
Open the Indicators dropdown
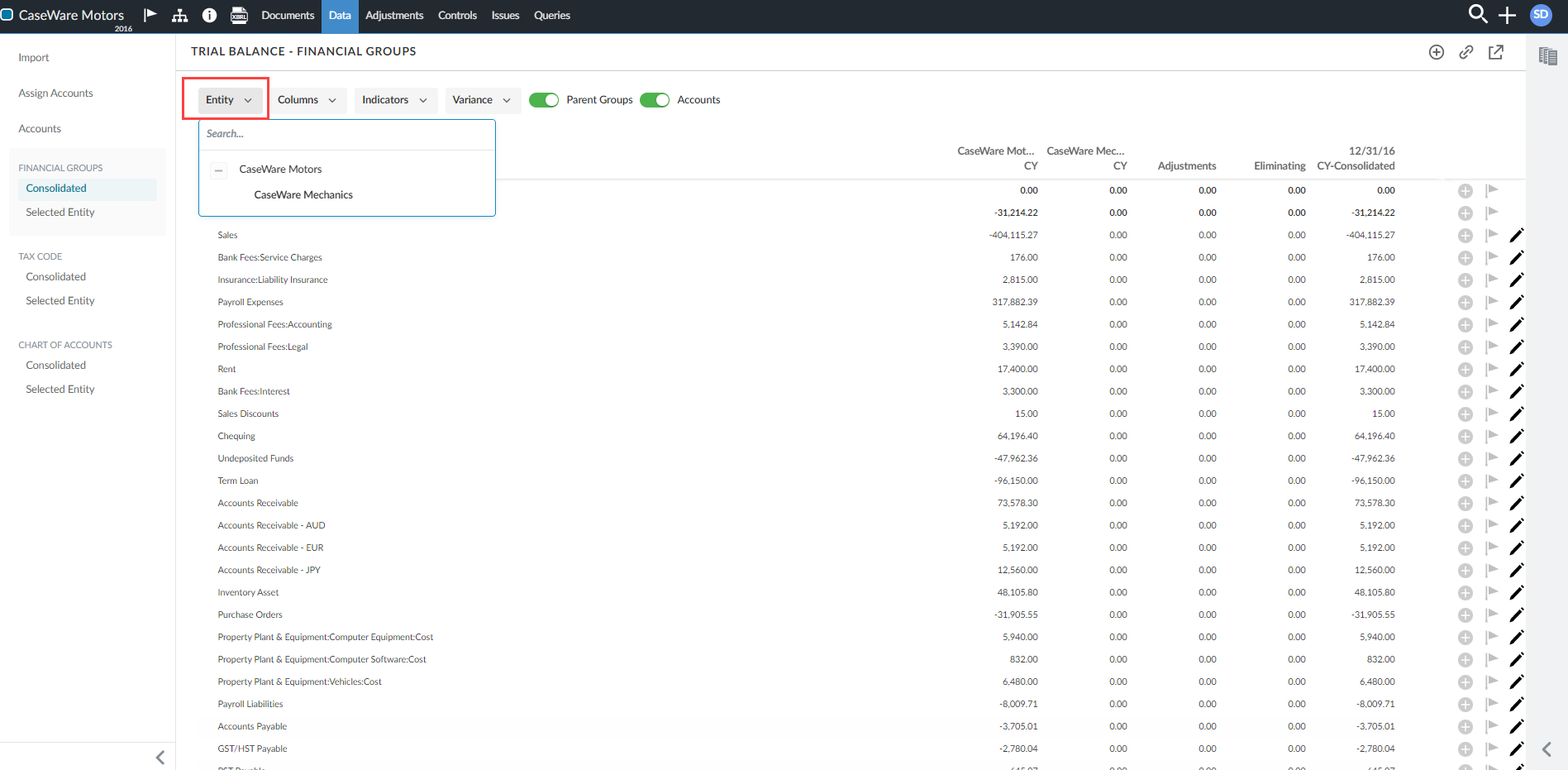click(396, 100)
